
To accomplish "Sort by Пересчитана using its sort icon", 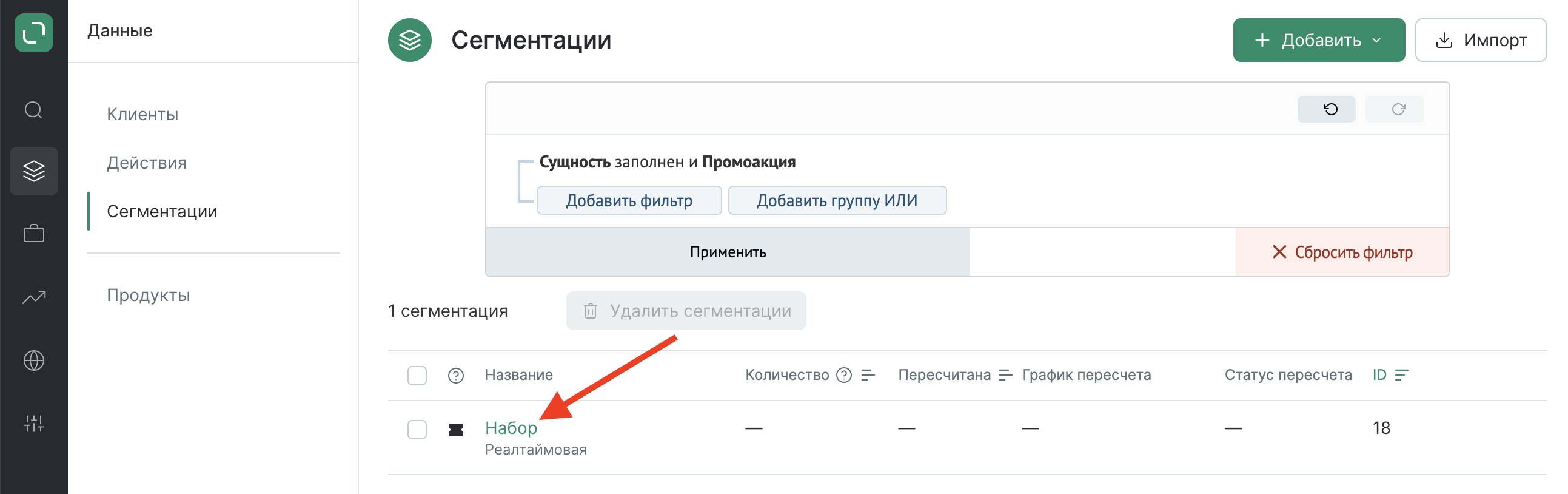I will (x=1005, y=374).
